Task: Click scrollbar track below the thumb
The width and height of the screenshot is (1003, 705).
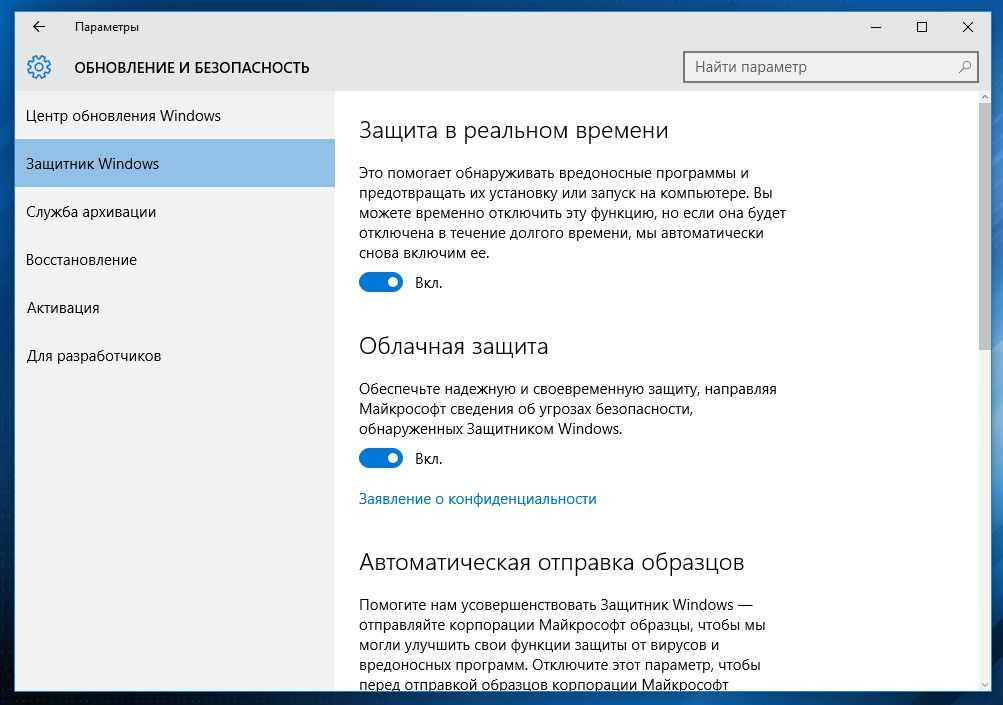Action: coord(984,520)
